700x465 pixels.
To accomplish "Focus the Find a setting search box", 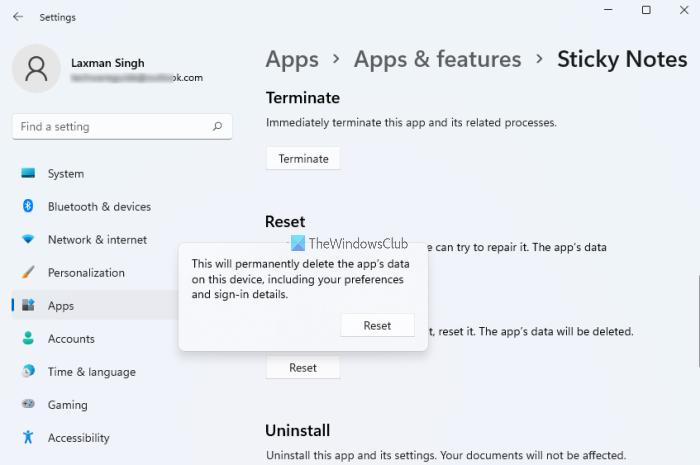I will pos(110,127).
